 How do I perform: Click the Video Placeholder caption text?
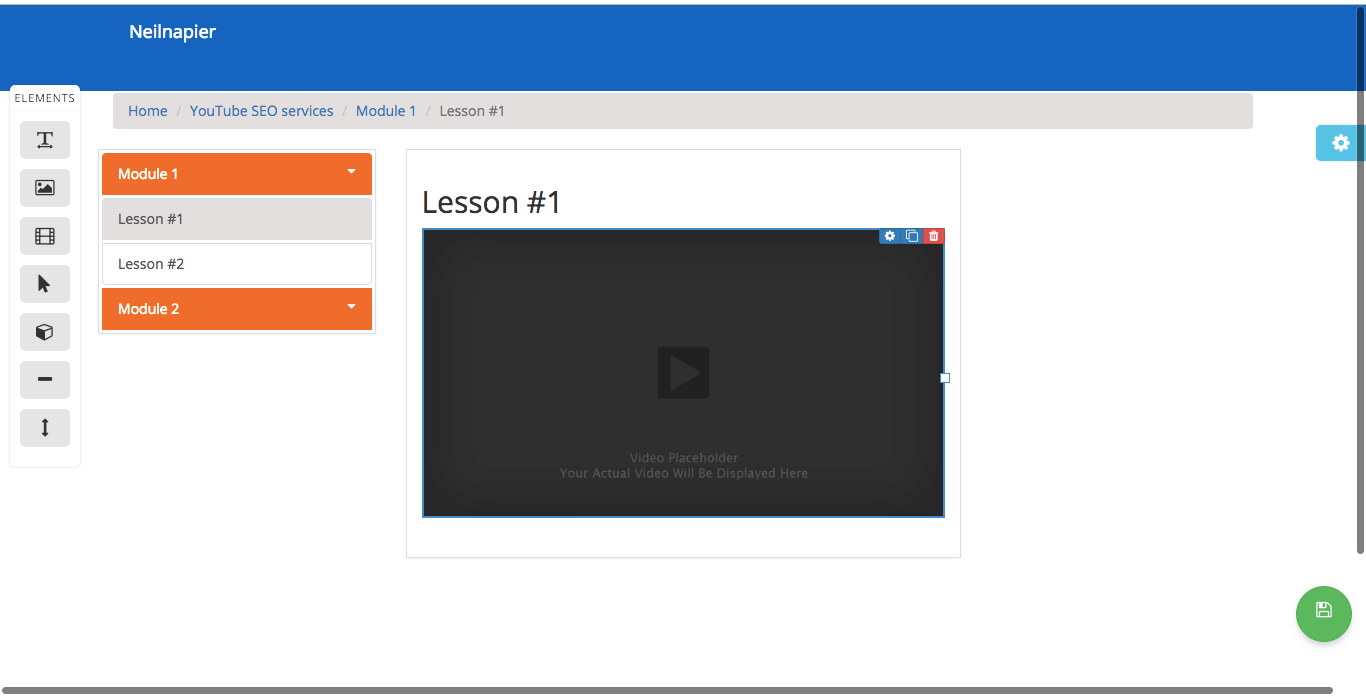coord(684,458)
